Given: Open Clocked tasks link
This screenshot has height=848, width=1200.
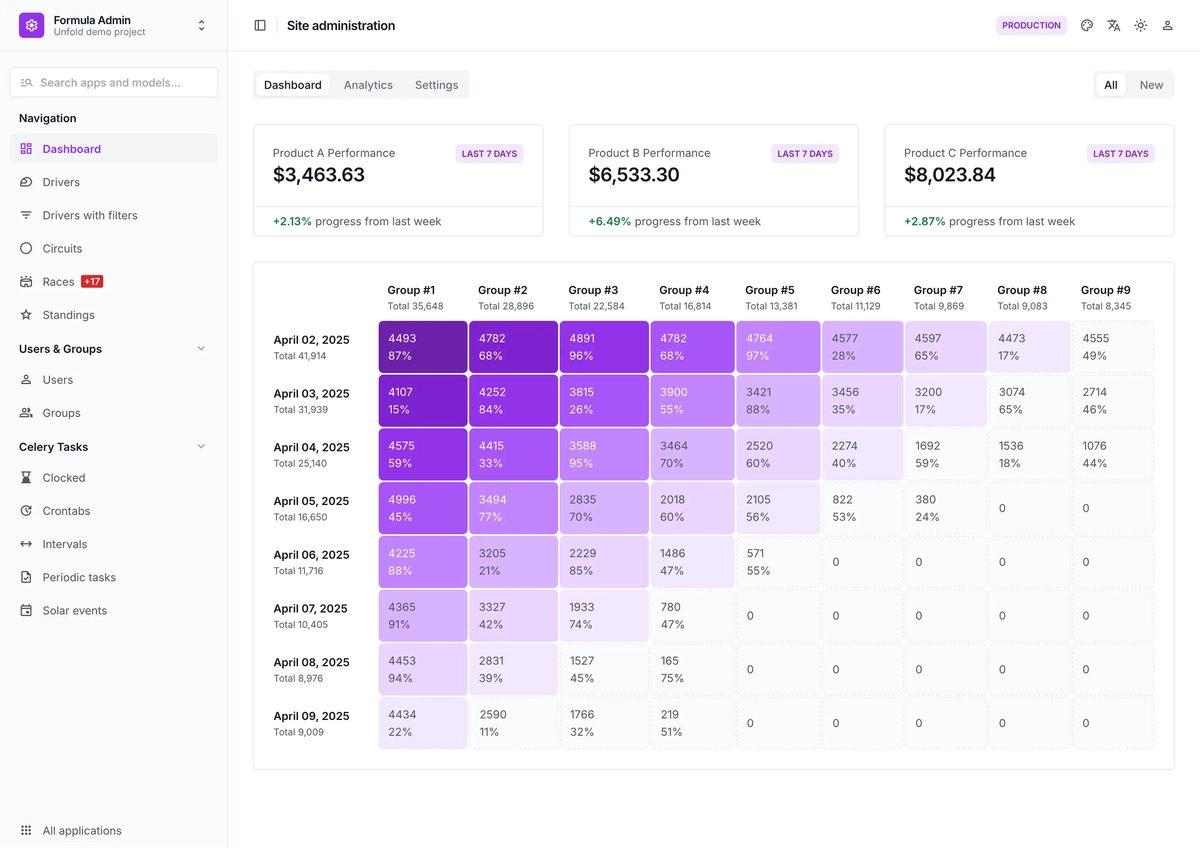Looking at the screenshot, I should pyautogui.click(x=114, y=478).
